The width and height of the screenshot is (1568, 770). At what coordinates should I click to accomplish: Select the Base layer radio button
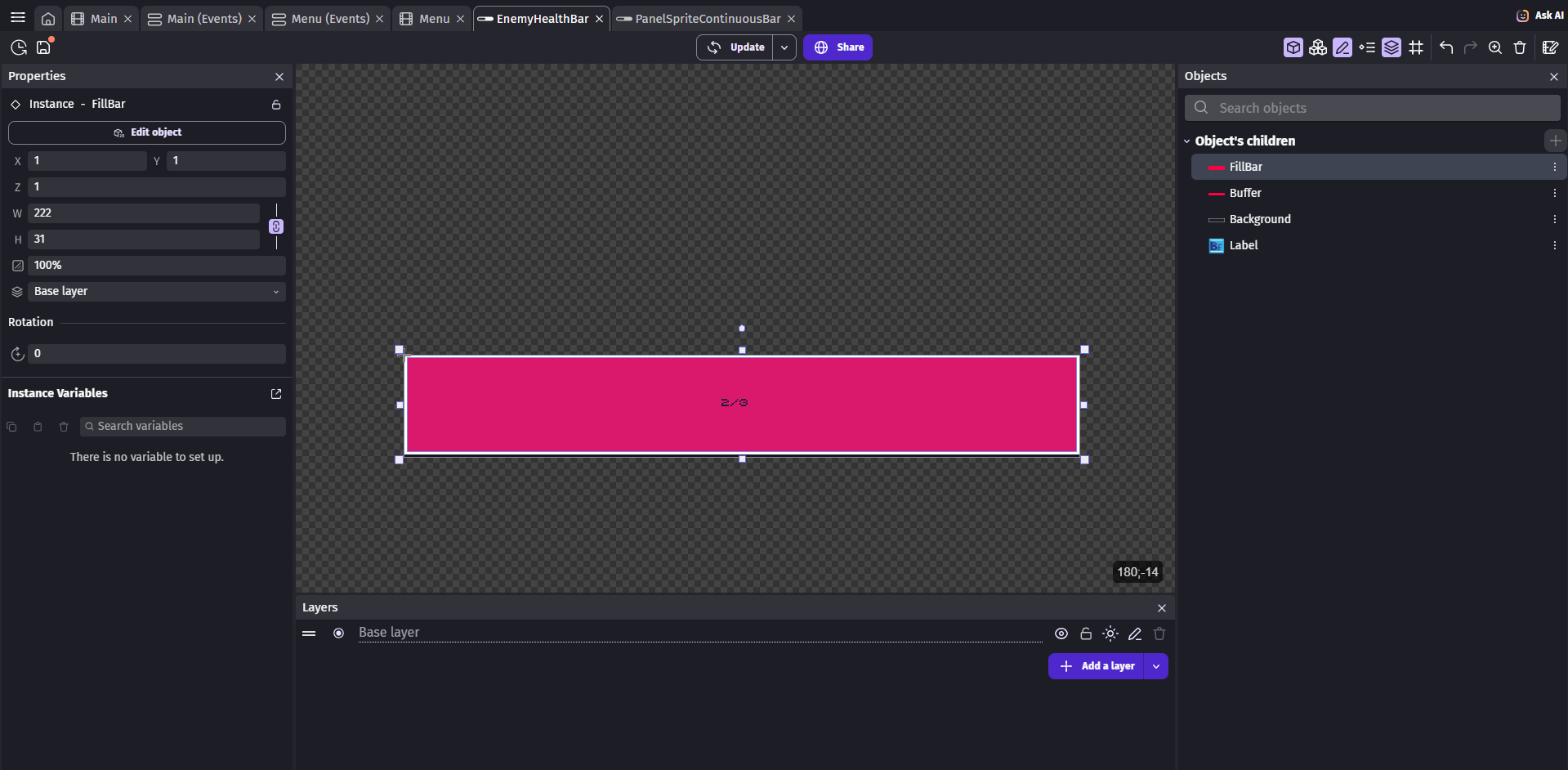tap(338, 633)
